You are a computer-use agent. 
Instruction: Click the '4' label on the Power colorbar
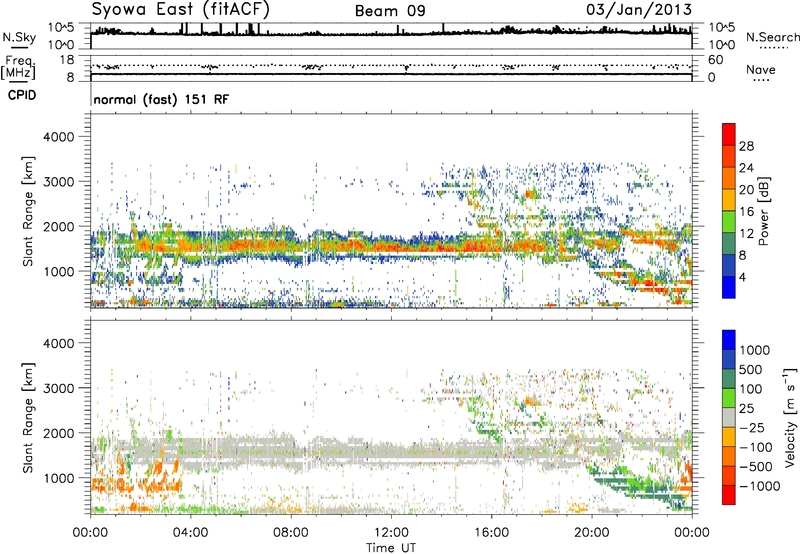point(742,277)
